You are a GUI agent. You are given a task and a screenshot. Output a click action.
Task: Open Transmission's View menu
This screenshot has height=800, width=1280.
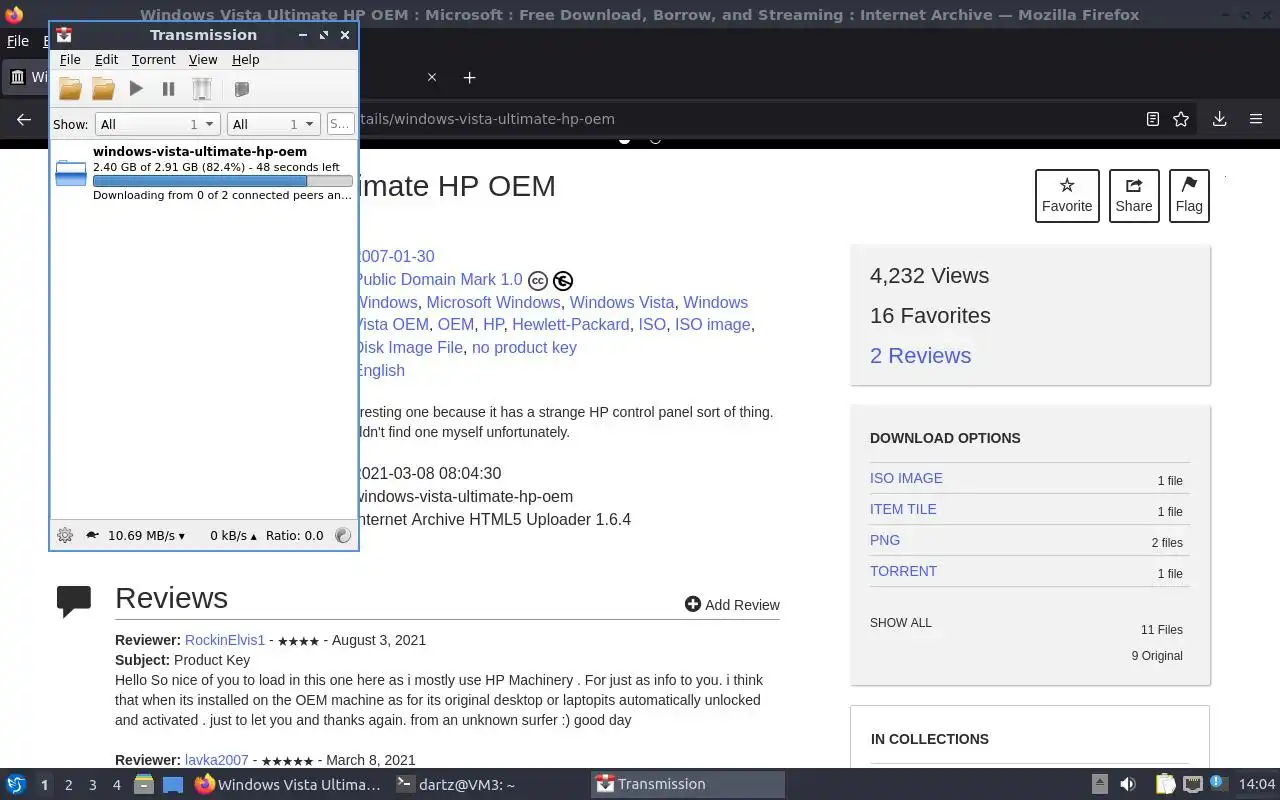tap(203, 60)
